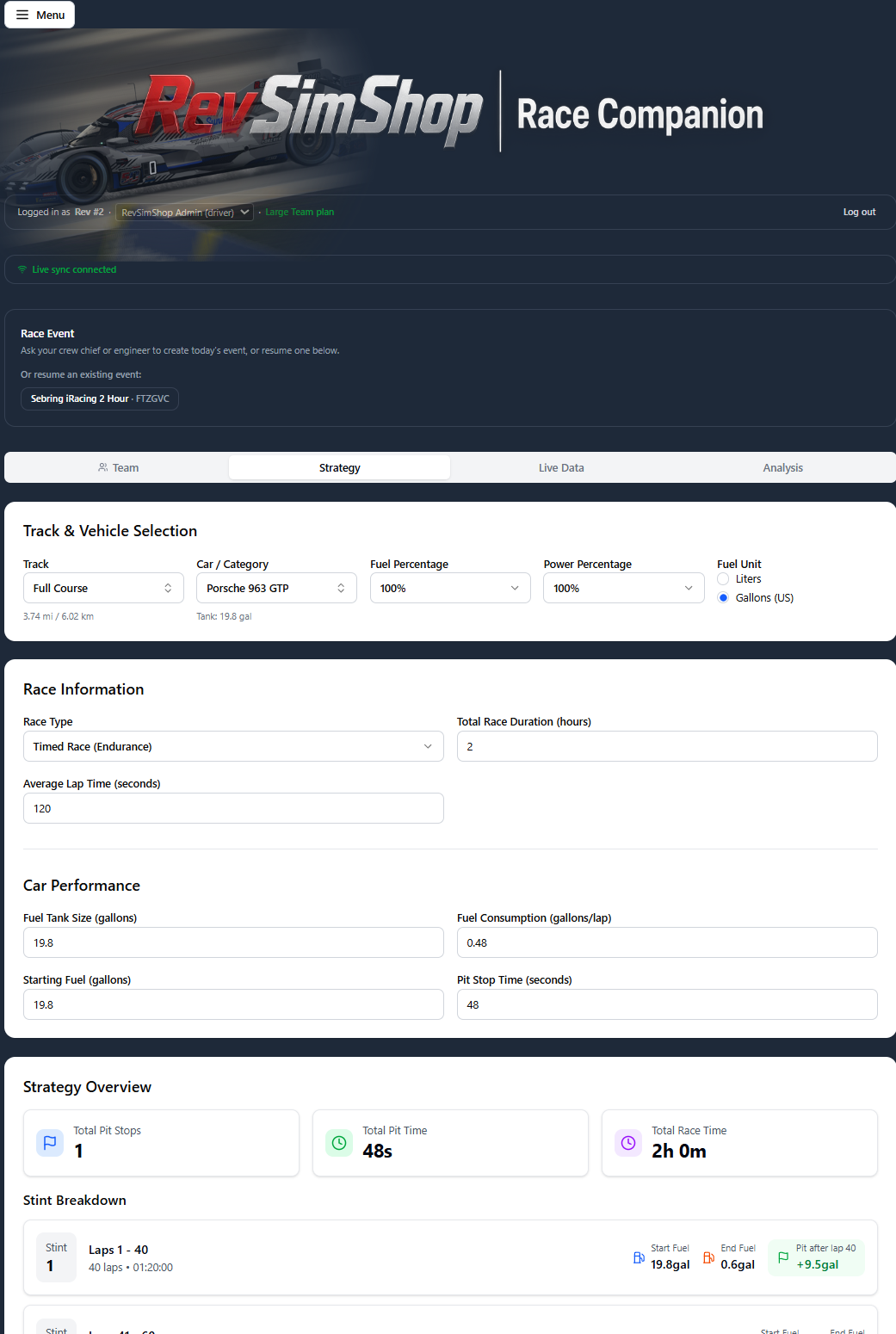Select the Liters fuel unit
Image resolution: width=896 pixels, height=1334 pixels.
click(723, 579)
